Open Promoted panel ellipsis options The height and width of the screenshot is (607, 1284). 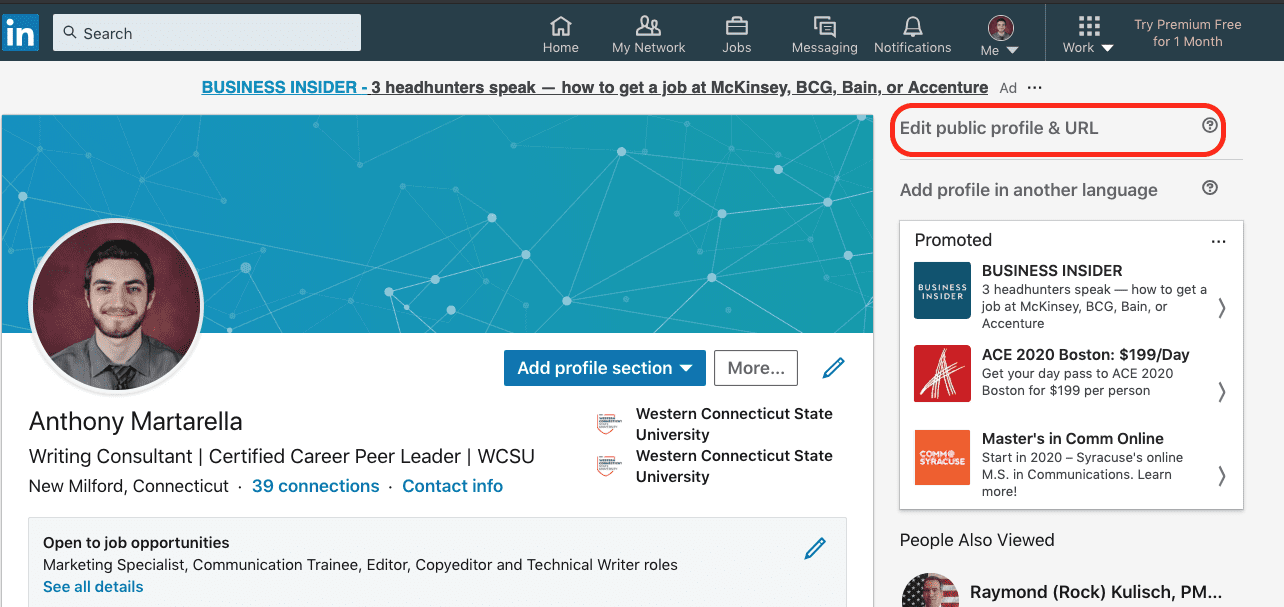coord(1218,241)
